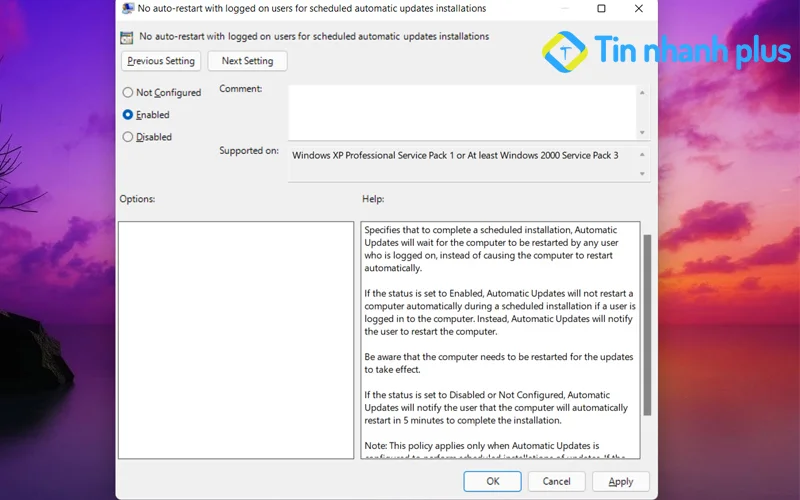Click the Supported on scroll up arrow
The image size is (800, 500).
click(x=642, y=155)
